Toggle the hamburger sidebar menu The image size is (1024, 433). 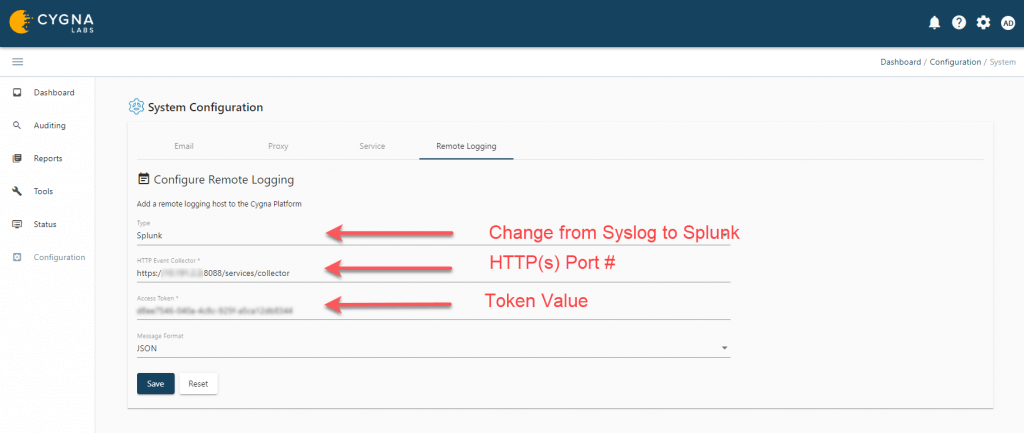click(17, 62)
